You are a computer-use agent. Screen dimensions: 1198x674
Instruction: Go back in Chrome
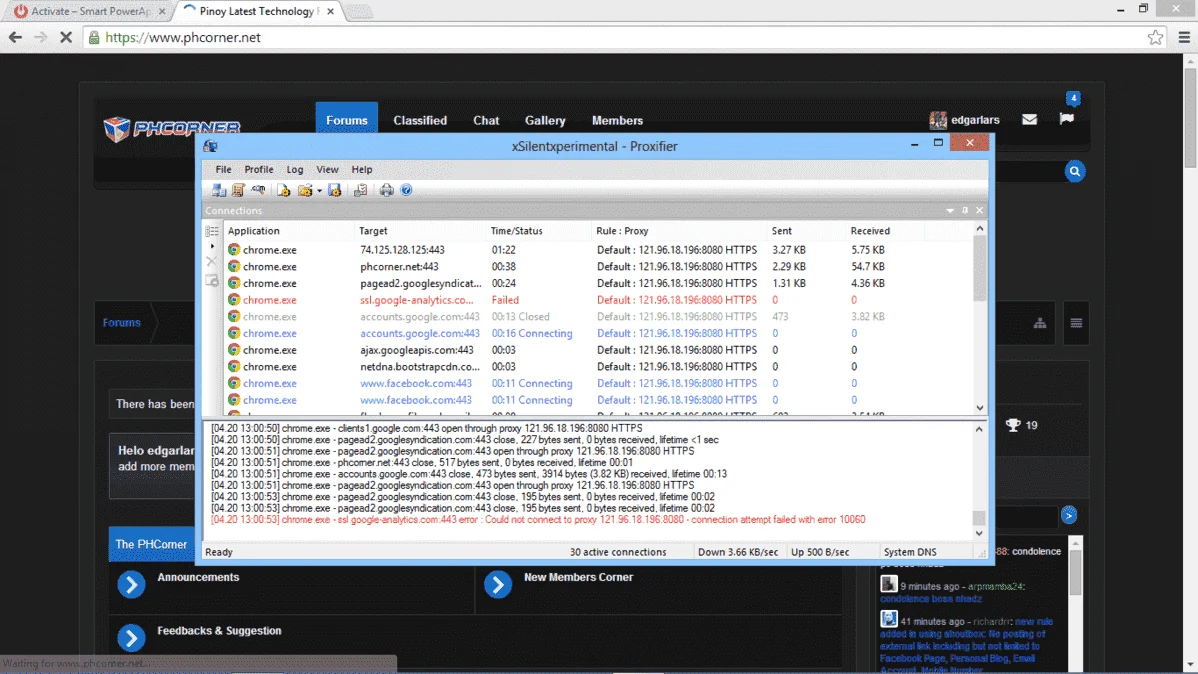(15, 37)
